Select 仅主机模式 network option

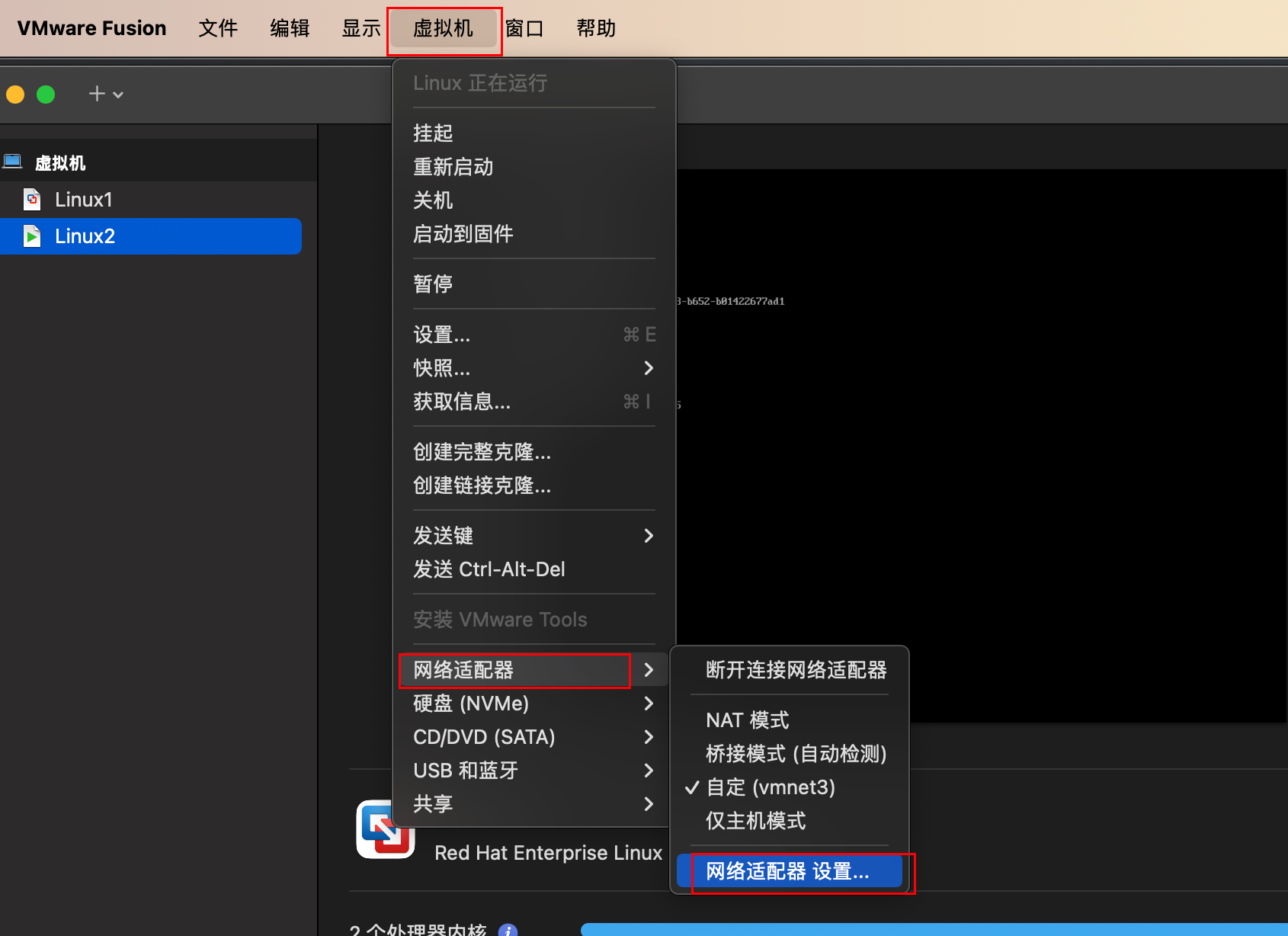(x=790, y=821)
